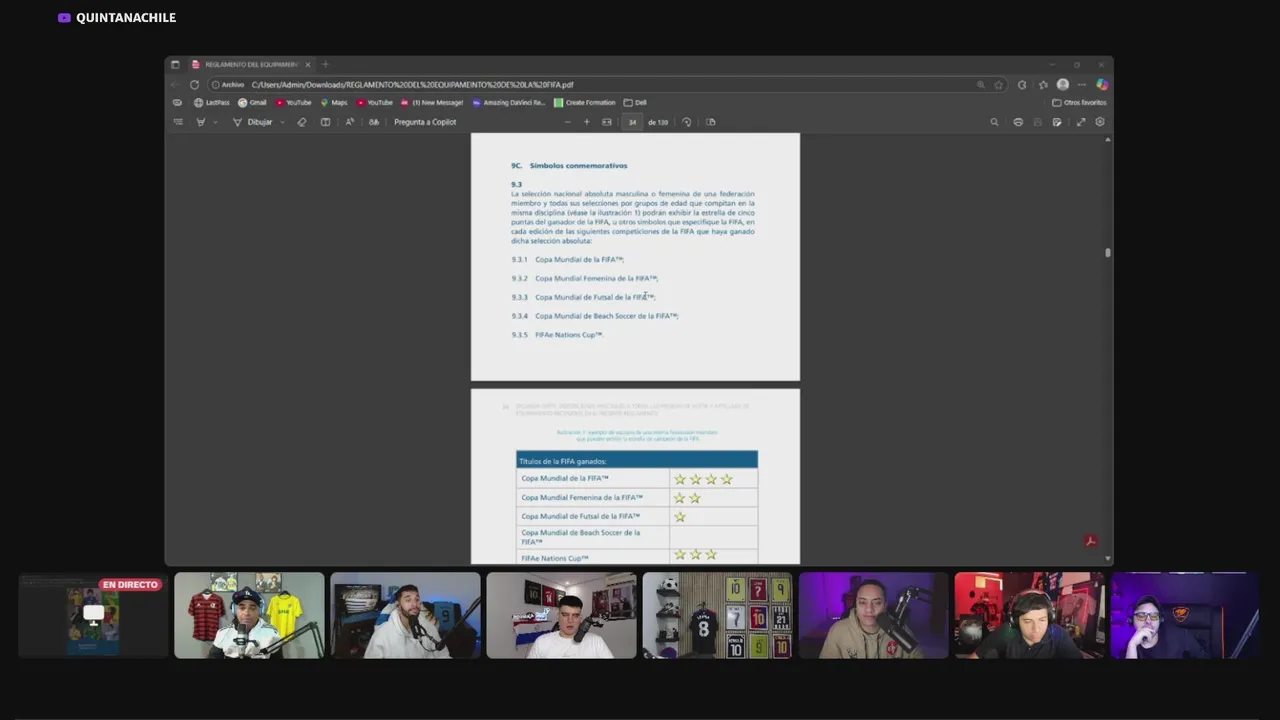
Task: Select the webcam showing the jersey wall
Action: coord(717,615)
